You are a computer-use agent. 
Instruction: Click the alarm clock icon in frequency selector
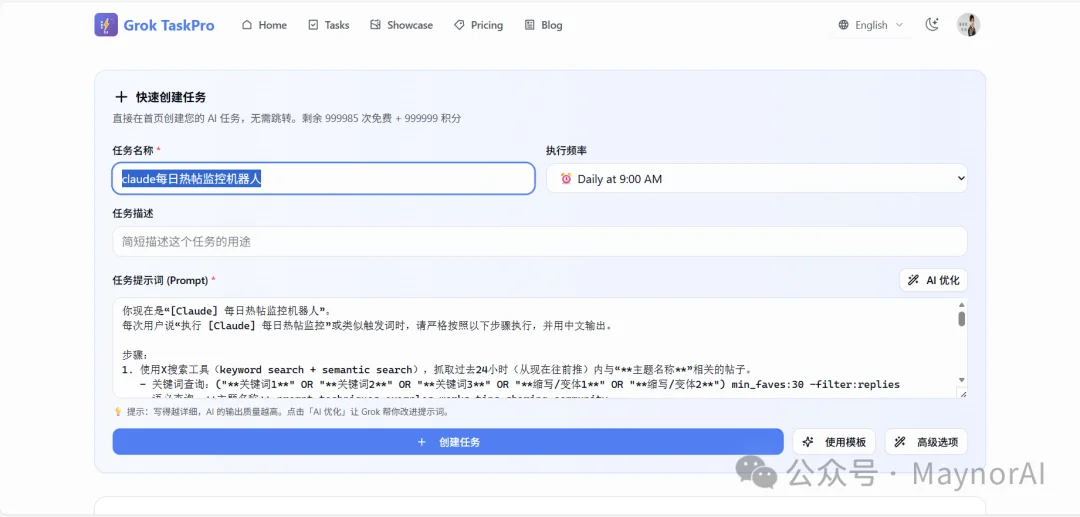566,179
